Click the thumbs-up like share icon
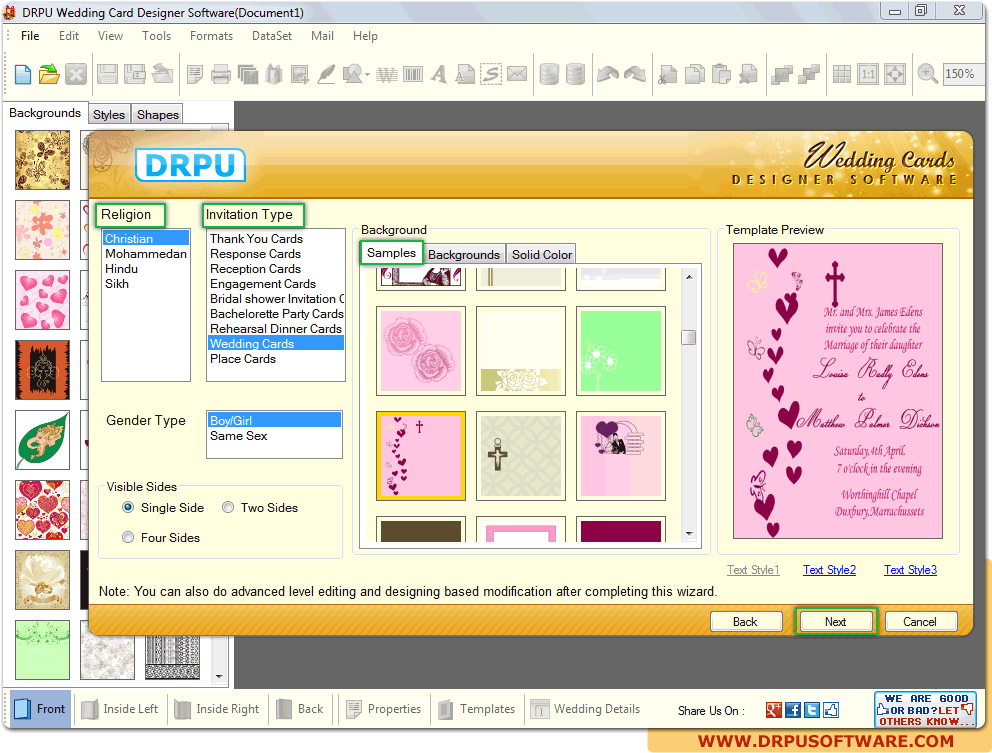The width and height of the screenshot is (992, 753). [831, 710]
